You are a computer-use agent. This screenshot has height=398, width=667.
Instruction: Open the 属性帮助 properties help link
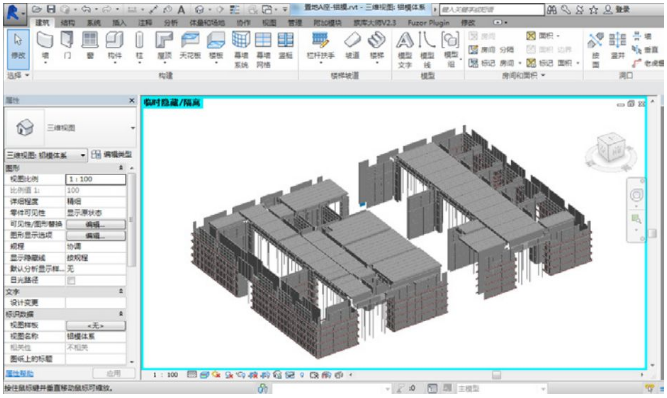point(19,373)
